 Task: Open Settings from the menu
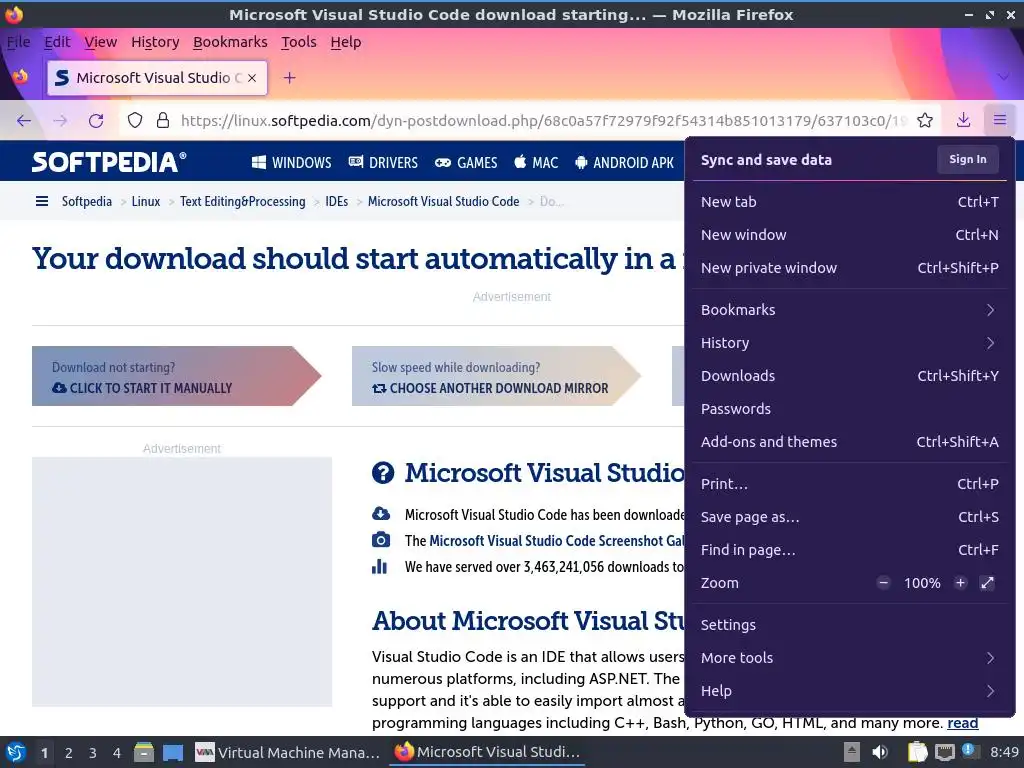[x=850, y=624]
